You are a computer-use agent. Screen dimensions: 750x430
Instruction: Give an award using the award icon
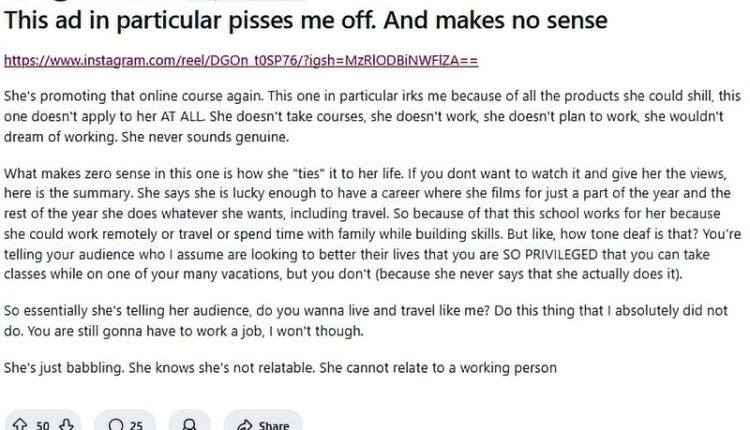pyautogui.click(x=190, y=425)
